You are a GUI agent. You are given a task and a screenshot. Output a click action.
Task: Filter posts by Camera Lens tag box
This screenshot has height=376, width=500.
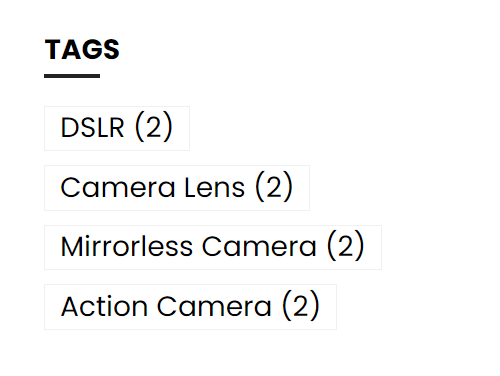coord(177,188)
